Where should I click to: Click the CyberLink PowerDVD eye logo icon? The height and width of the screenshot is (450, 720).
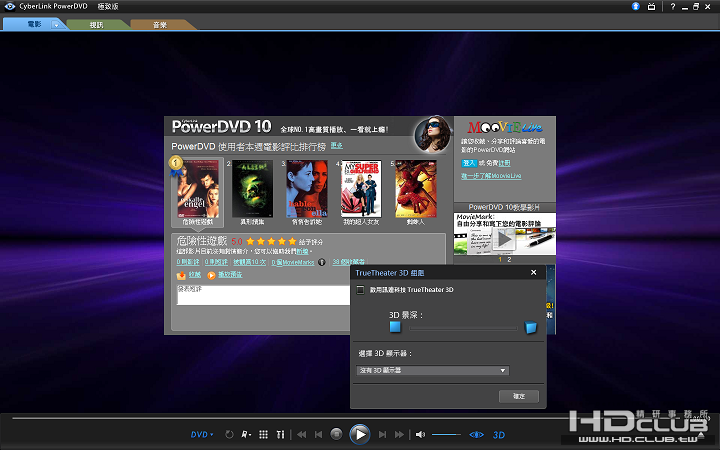pyautogui.click(x=9, y=6)
